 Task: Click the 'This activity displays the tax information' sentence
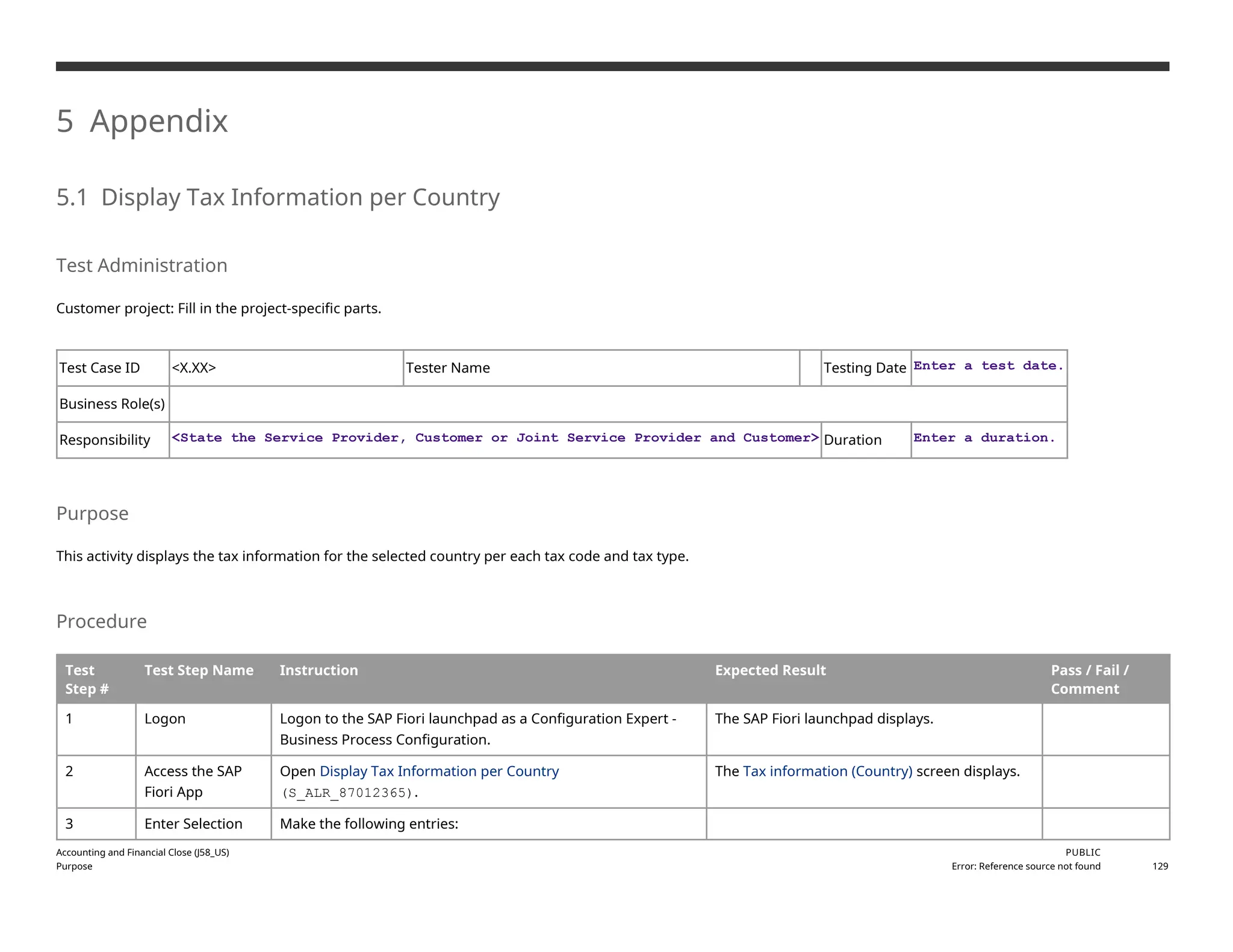(x=373, y=556)
